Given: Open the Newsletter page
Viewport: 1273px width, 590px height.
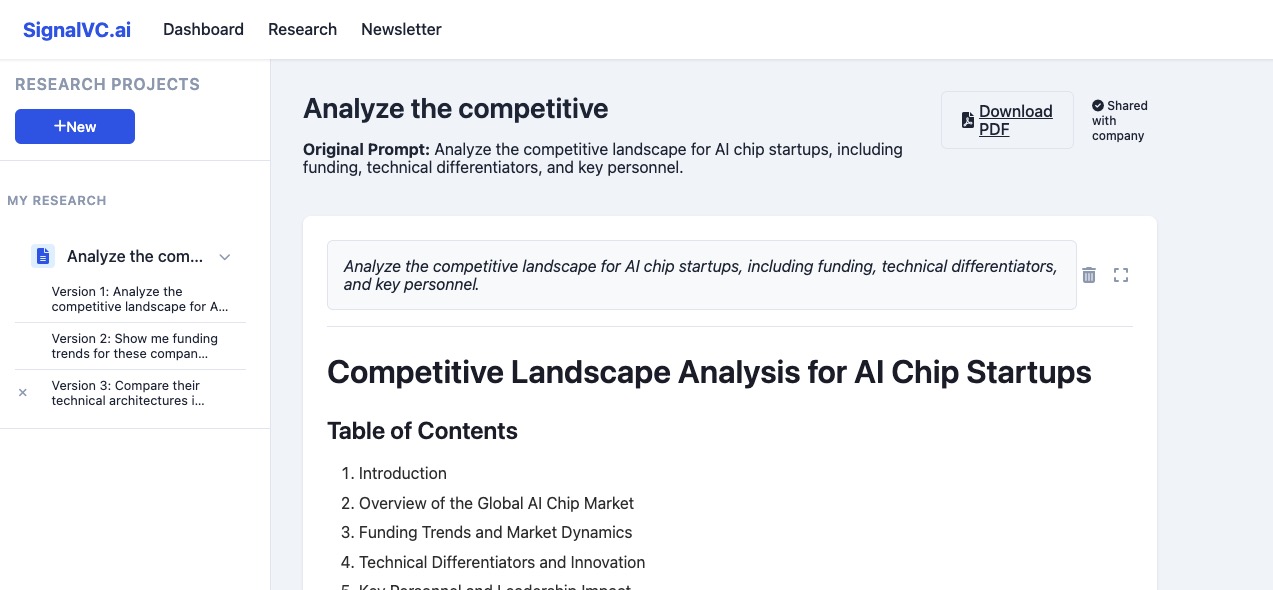Looking at the screenshot, I should click(x=401, y=29).
